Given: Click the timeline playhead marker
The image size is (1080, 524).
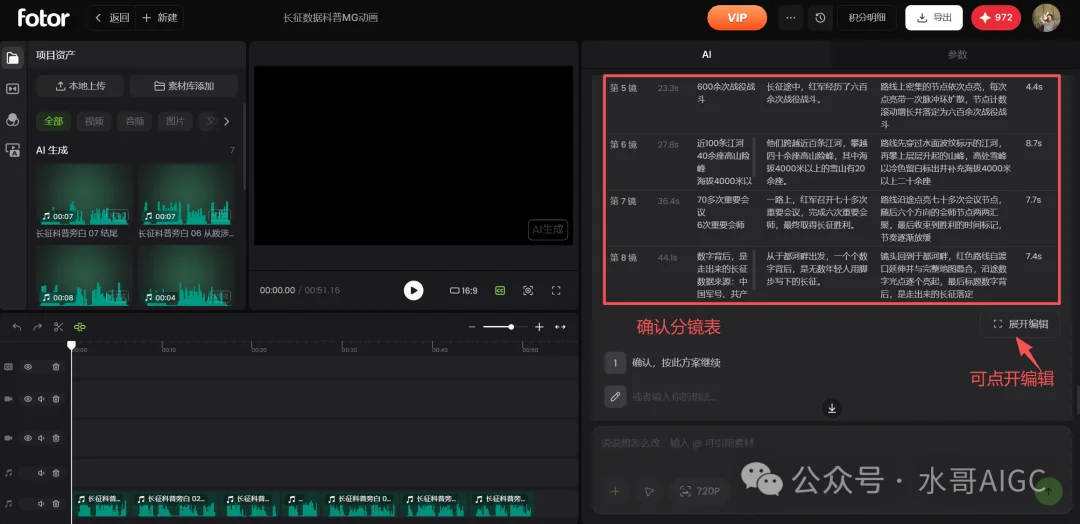Looking at the screenshot, I should pyautogui.click(x=71, y=345).
